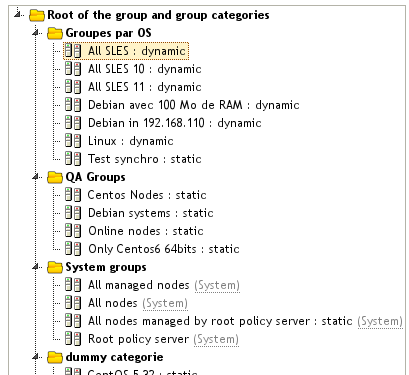Select the dummy categorie label
Viewport: 409px width, 375px height.
click(x=114, y=357)
